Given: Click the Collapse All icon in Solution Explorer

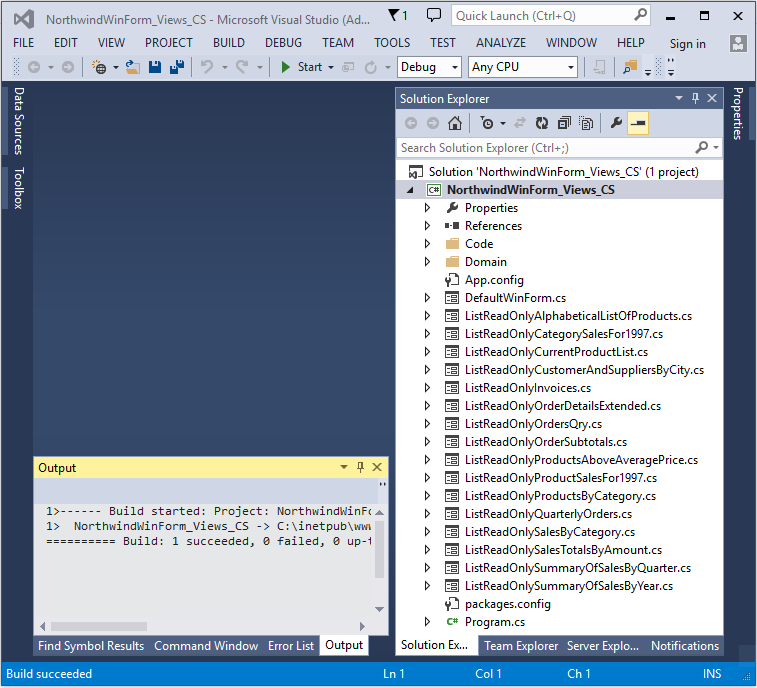Looking at the screenshot, I should tap(564, 123).
